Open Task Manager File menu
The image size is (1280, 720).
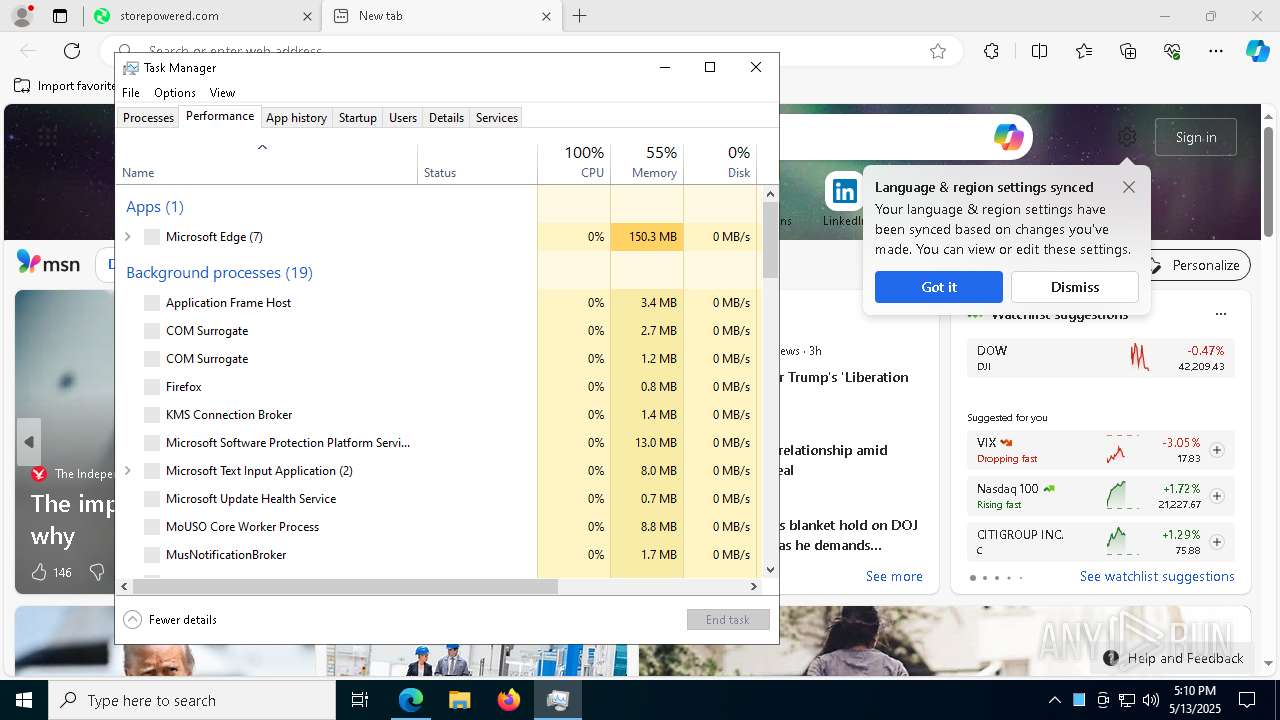(131, 93)
